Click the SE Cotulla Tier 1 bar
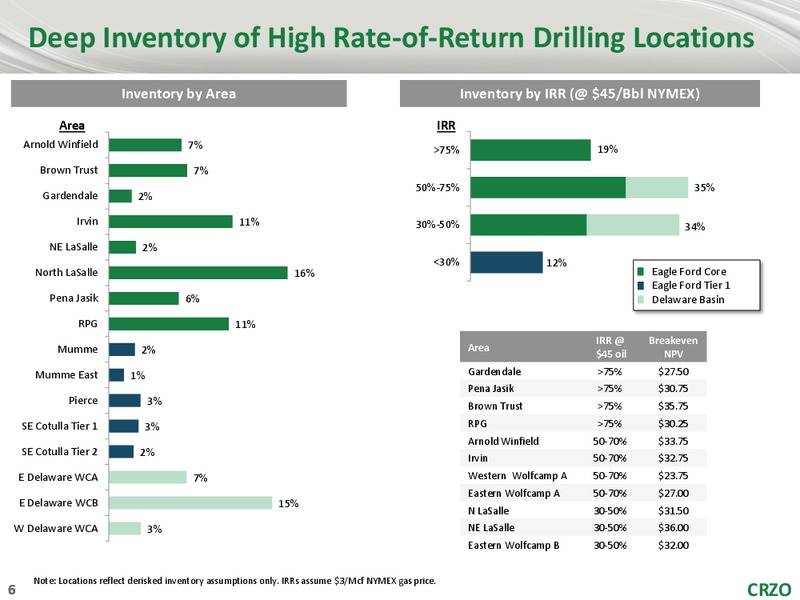The width and height of the screenshot is (800, 600). click(x=123, y=426)
